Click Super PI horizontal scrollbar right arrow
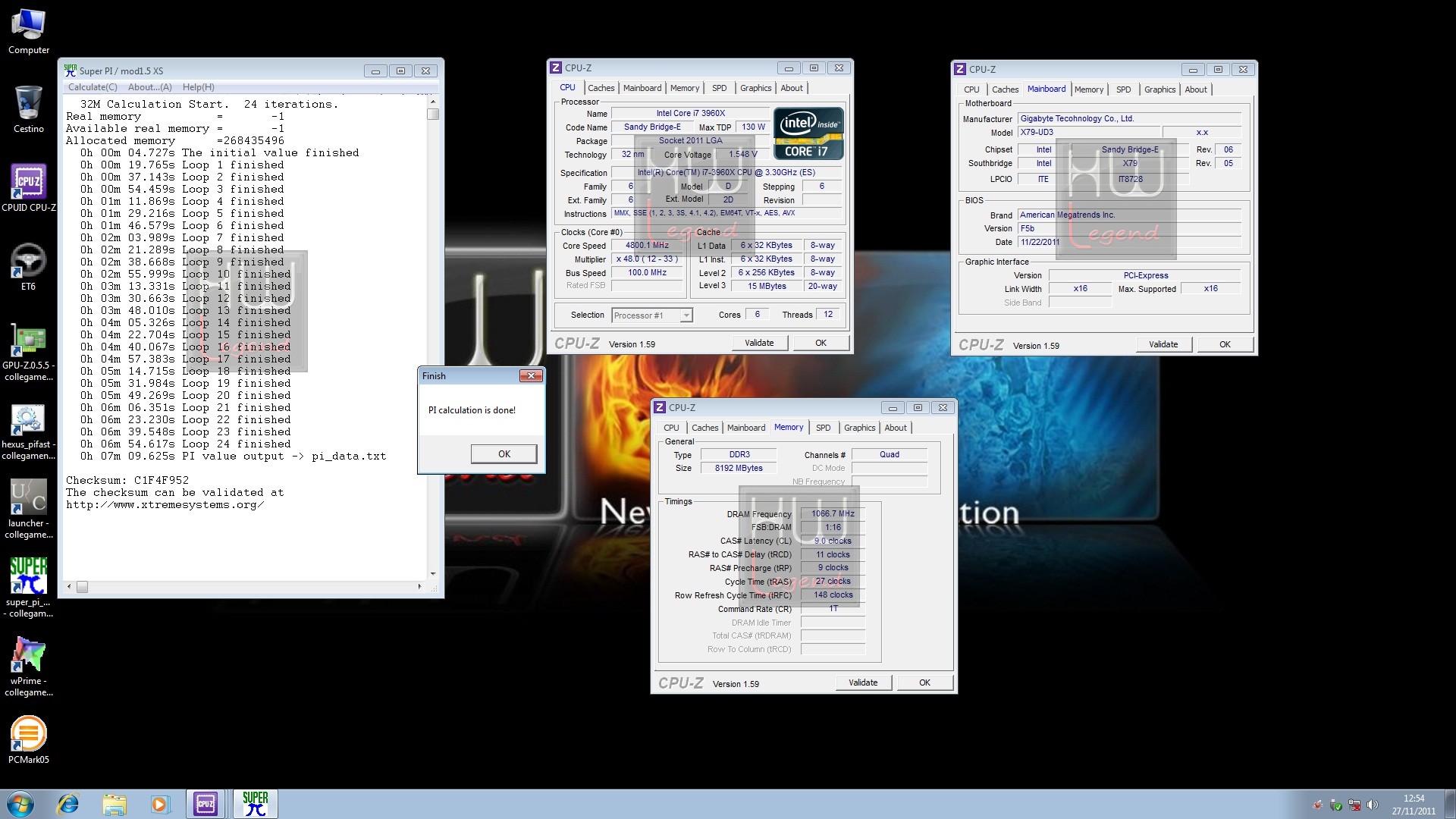Image resolution: width=1456 pixels, height=819 pixels. click(420, 586)
